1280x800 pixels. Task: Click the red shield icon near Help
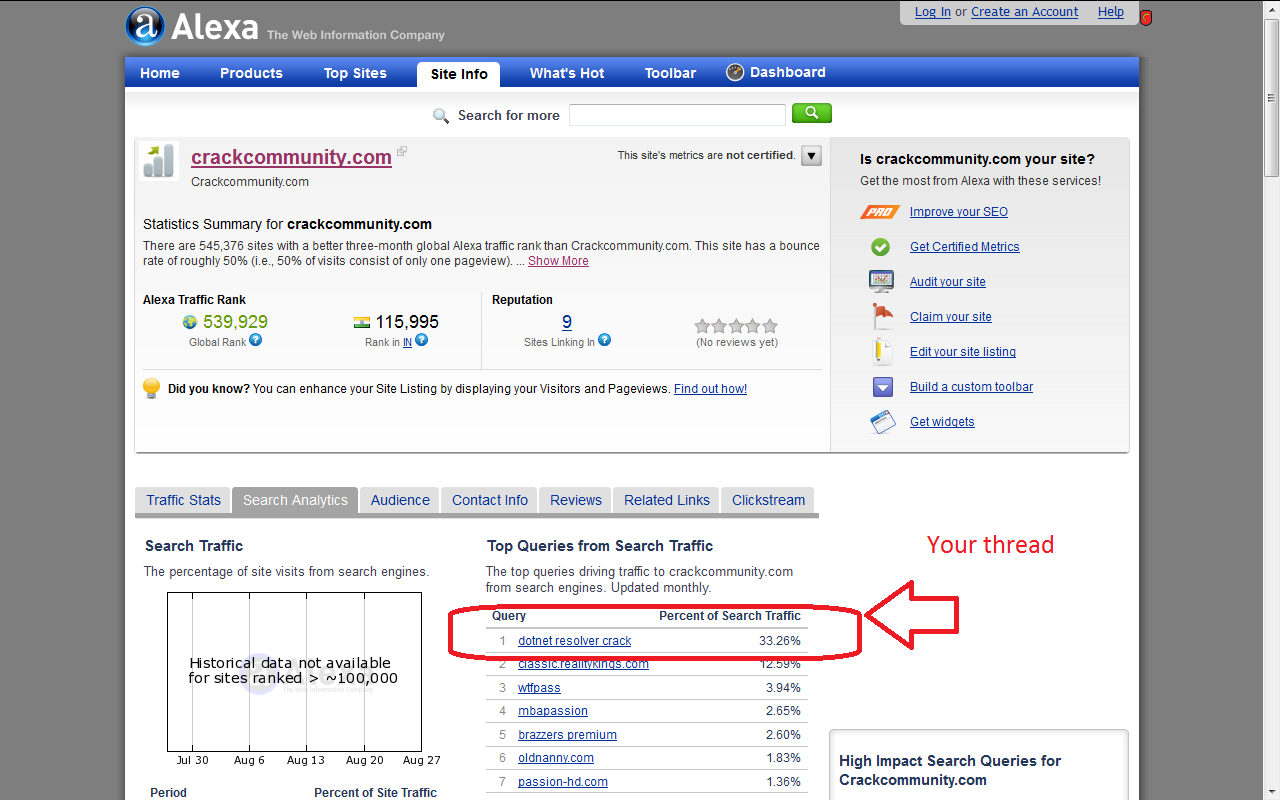[x=1146, y=17]
